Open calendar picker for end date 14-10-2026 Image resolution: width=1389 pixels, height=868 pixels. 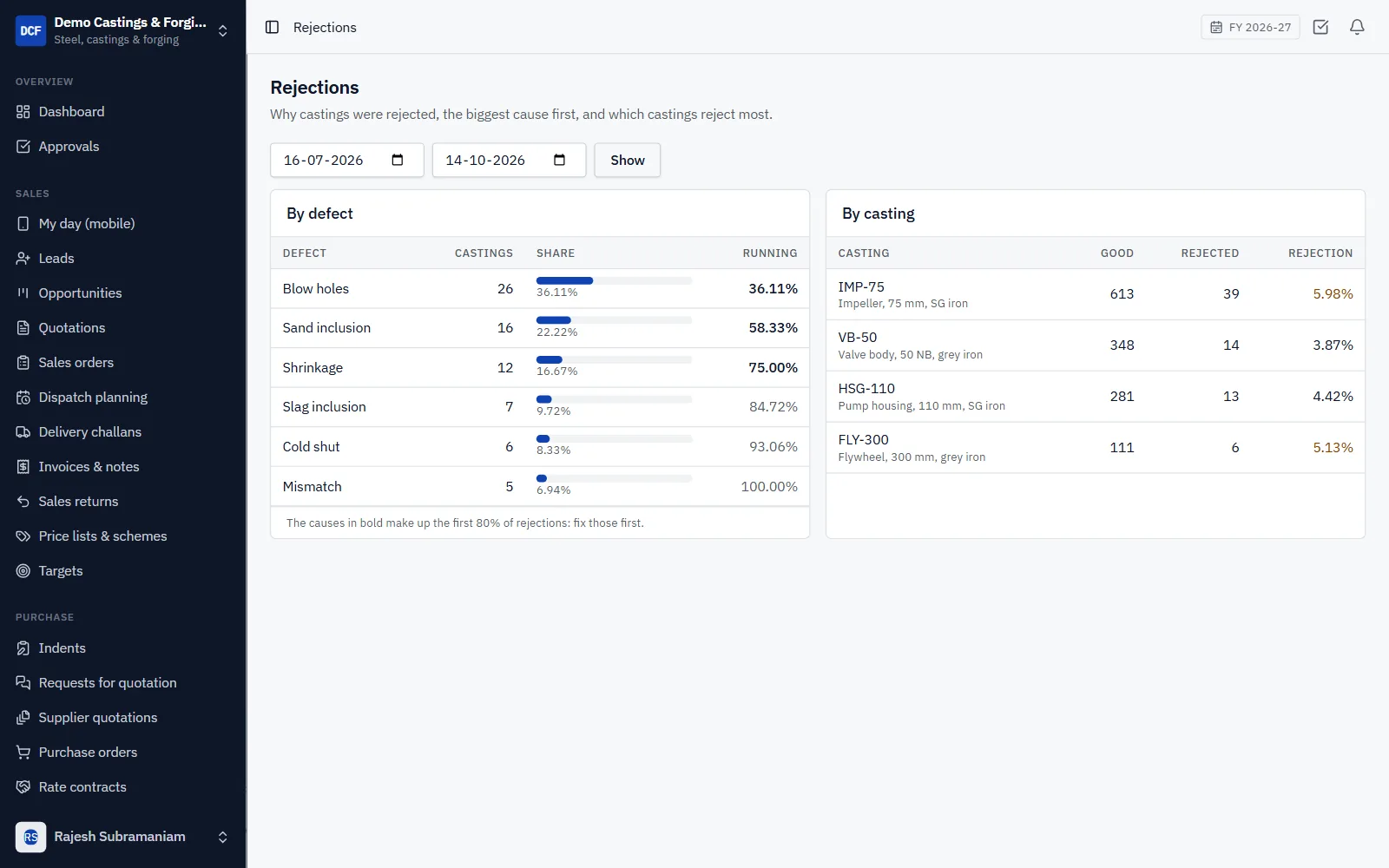click(x=560, y=160)
